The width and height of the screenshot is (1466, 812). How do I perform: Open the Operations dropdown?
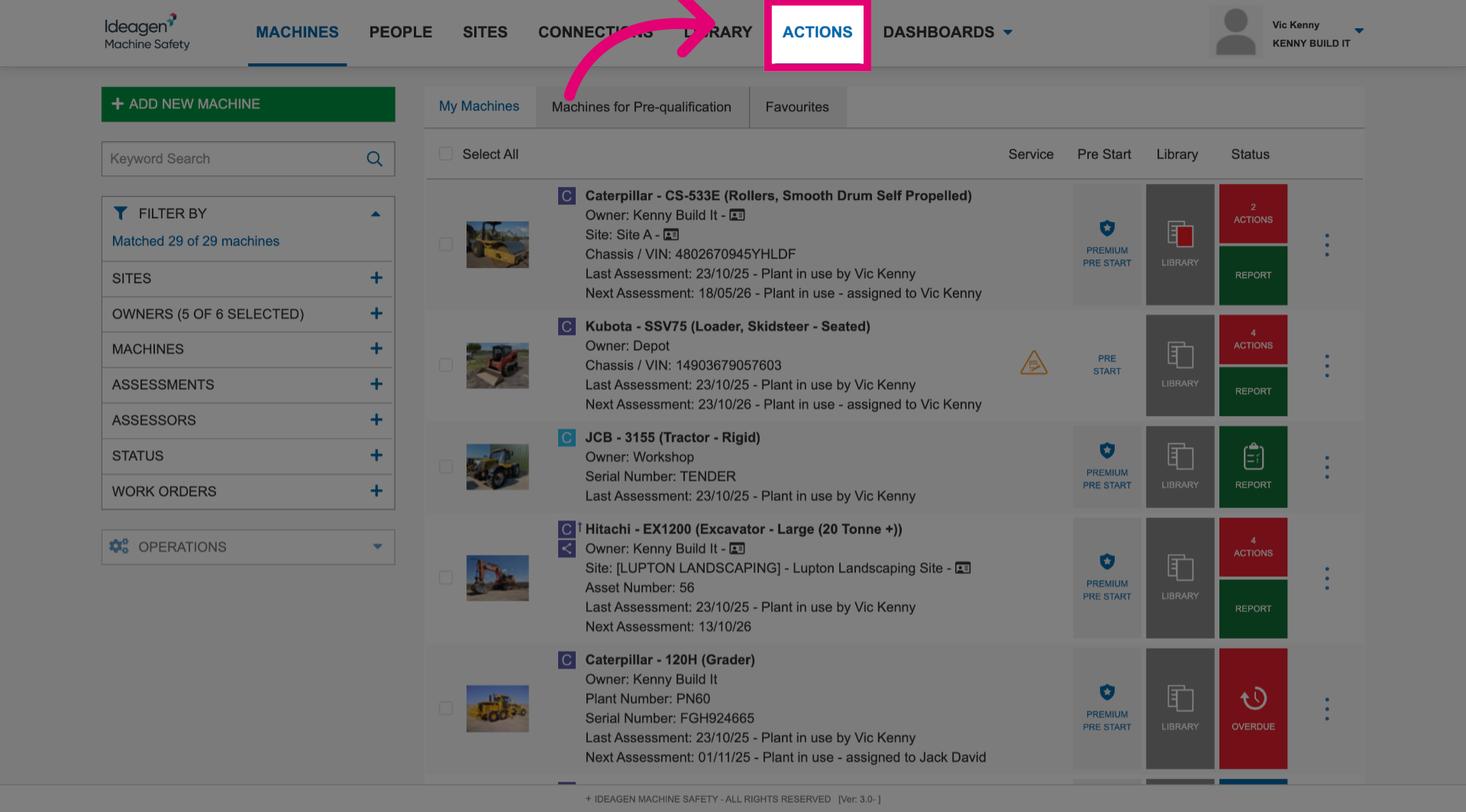[248, 547]
